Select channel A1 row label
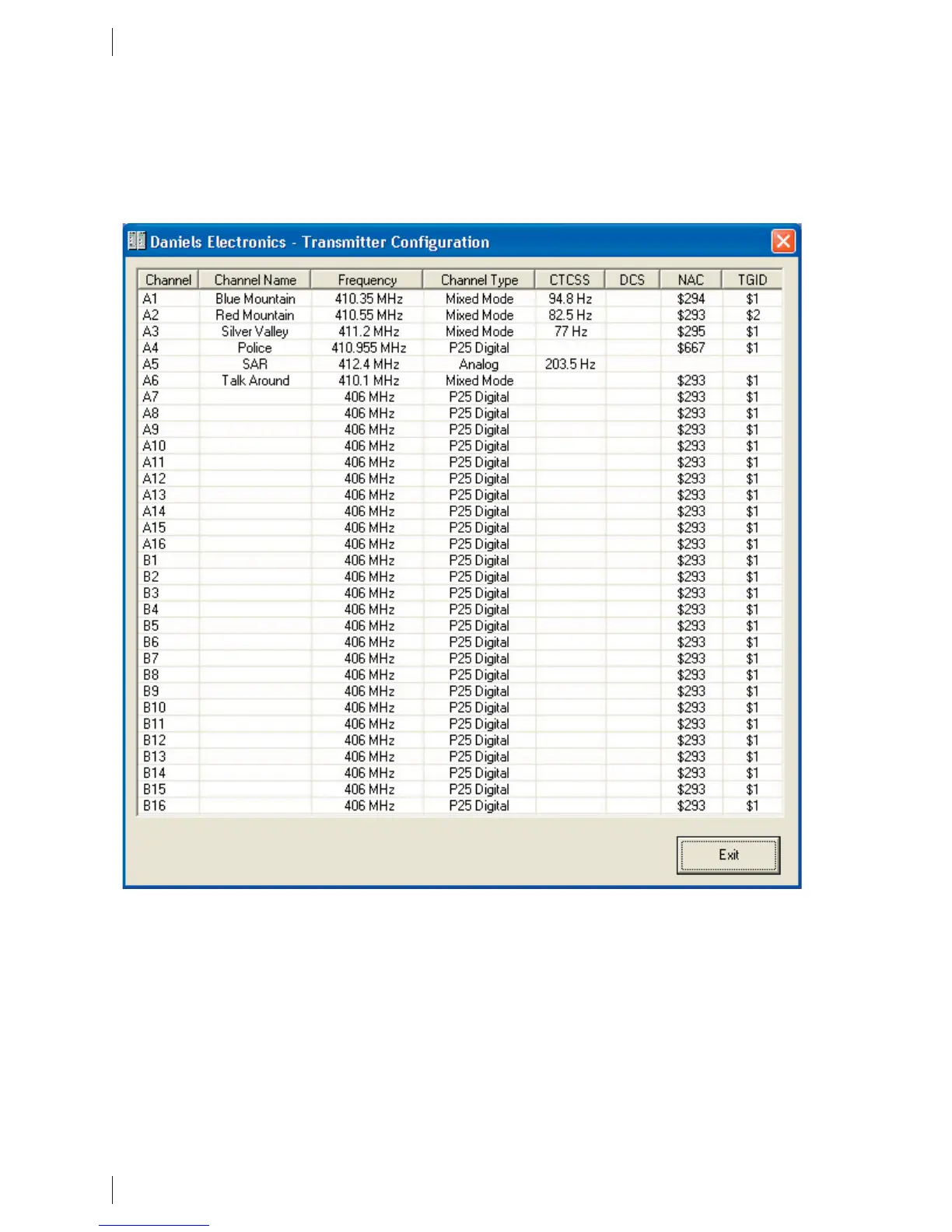The width and height of the screenshot is (952, 1232). click(x=150, y=299)
